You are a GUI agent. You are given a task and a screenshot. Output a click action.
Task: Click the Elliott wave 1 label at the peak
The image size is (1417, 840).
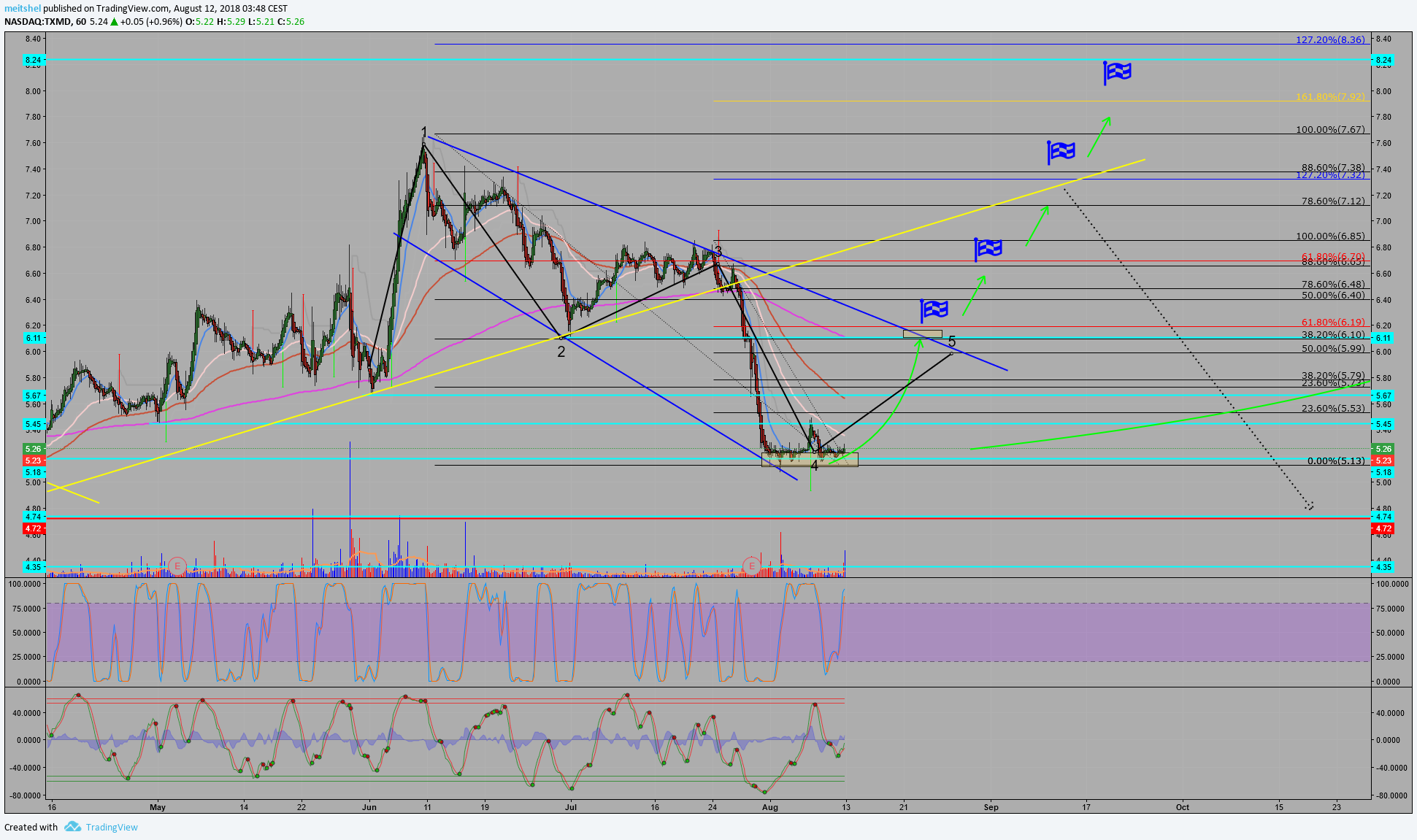[x=424, y=132]
